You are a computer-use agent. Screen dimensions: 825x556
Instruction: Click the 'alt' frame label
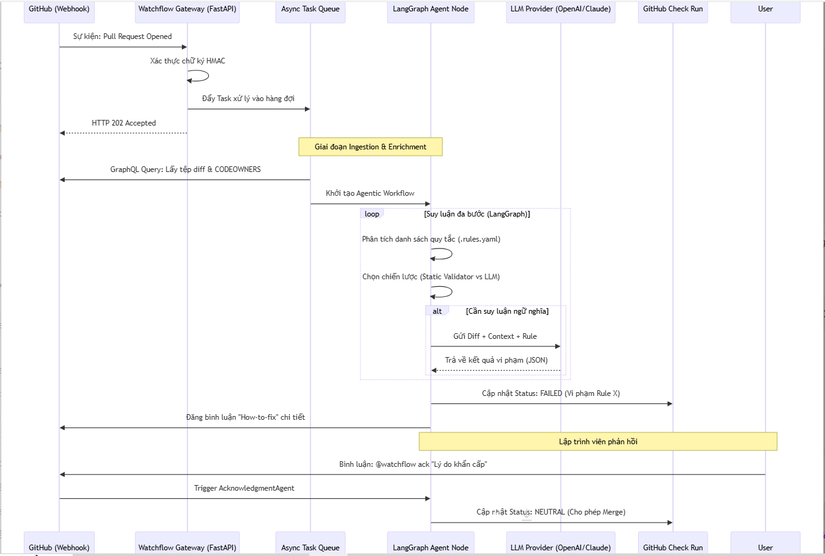point(437,311)
